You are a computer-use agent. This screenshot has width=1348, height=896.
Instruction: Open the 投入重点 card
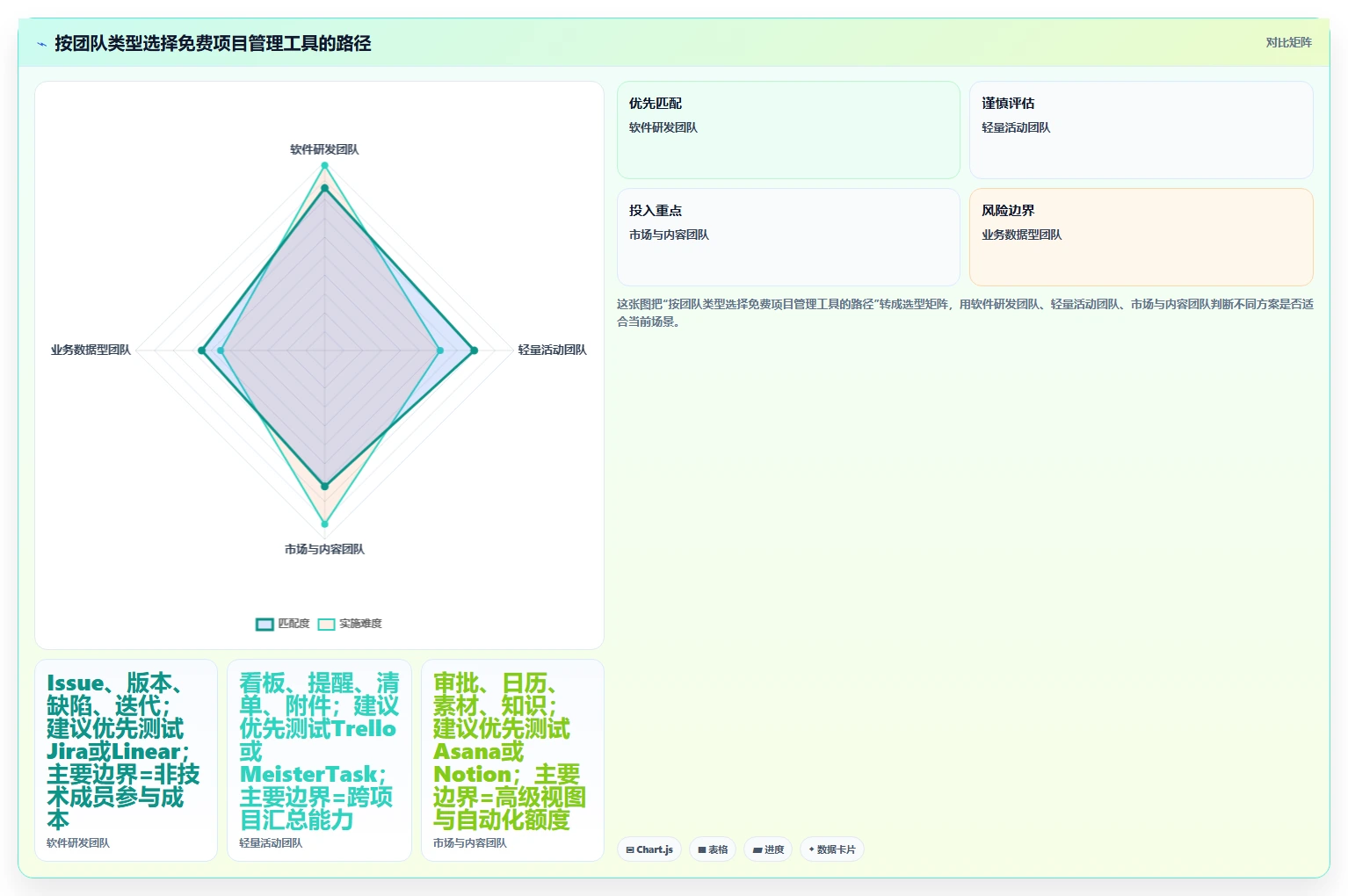tap(788, 237)
